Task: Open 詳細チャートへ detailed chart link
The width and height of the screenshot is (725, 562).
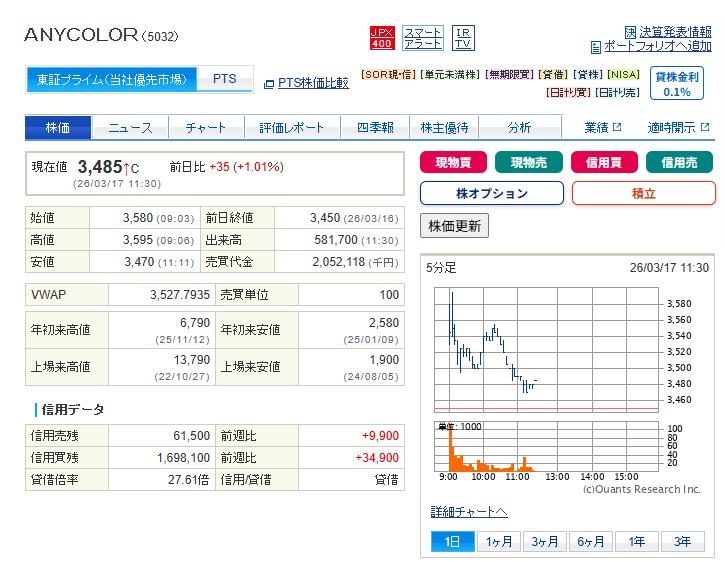Action: [469, 512]
